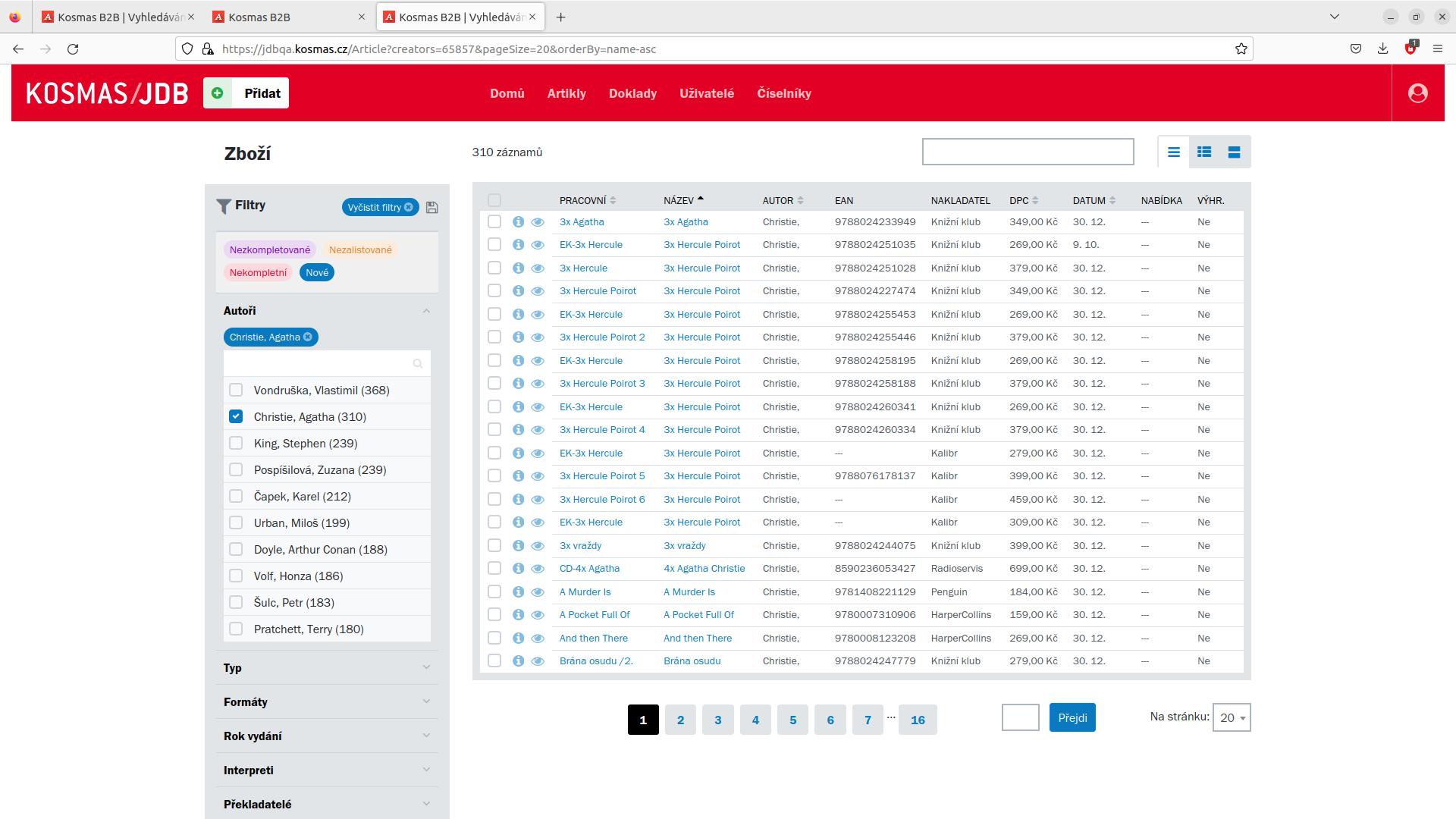
Task: Go to page 16 in pagination
Action: tap(918, 720)
